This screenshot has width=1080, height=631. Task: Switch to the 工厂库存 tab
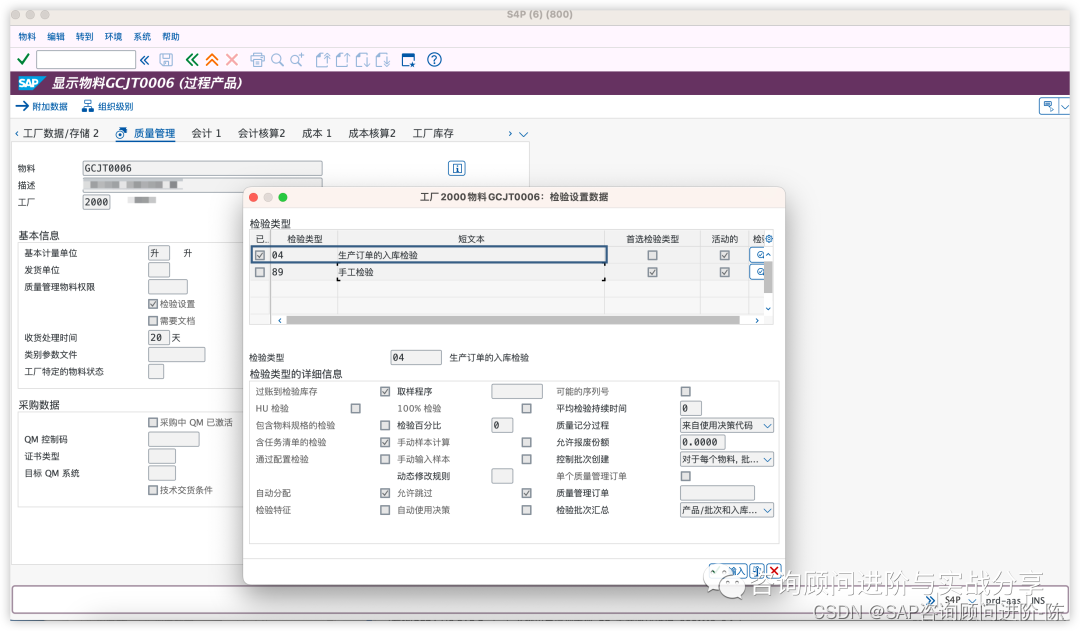tap(433, 134)
